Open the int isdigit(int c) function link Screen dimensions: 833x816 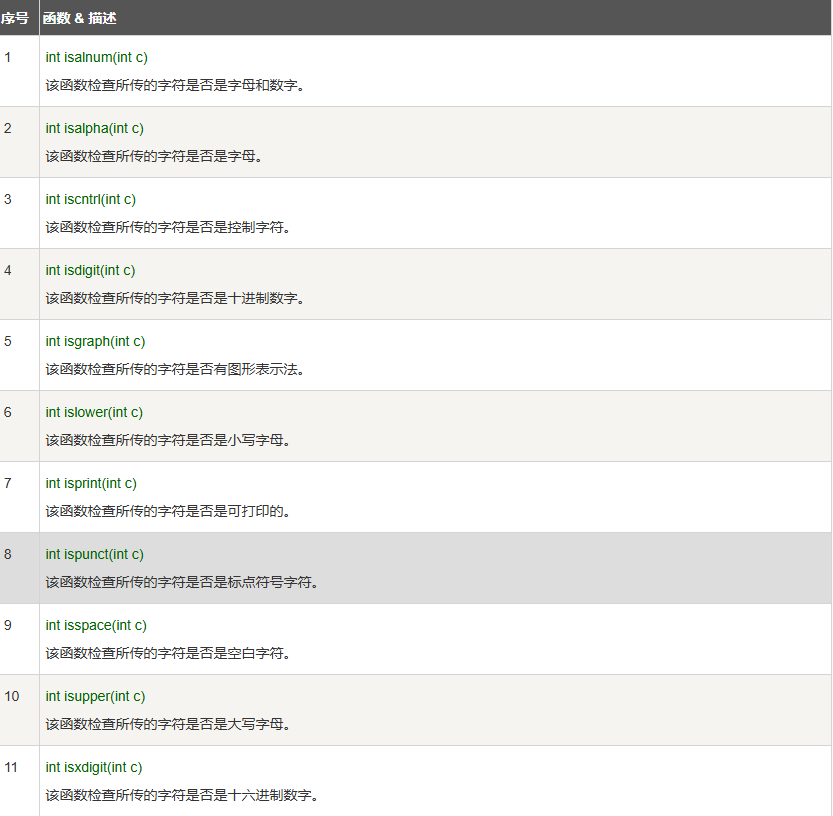coord(90,270)
